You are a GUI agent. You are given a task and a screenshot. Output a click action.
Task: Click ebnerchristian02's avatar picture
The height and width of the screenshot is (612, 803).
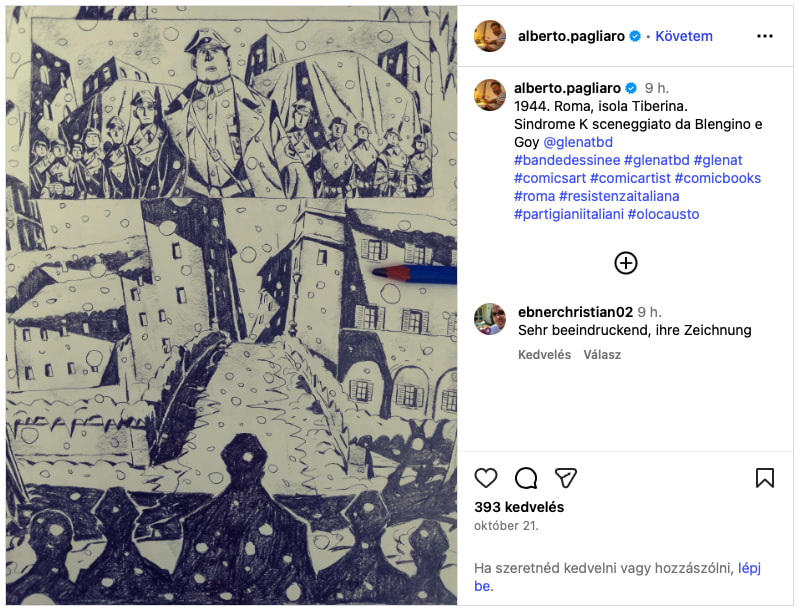(x=490, y=319)
